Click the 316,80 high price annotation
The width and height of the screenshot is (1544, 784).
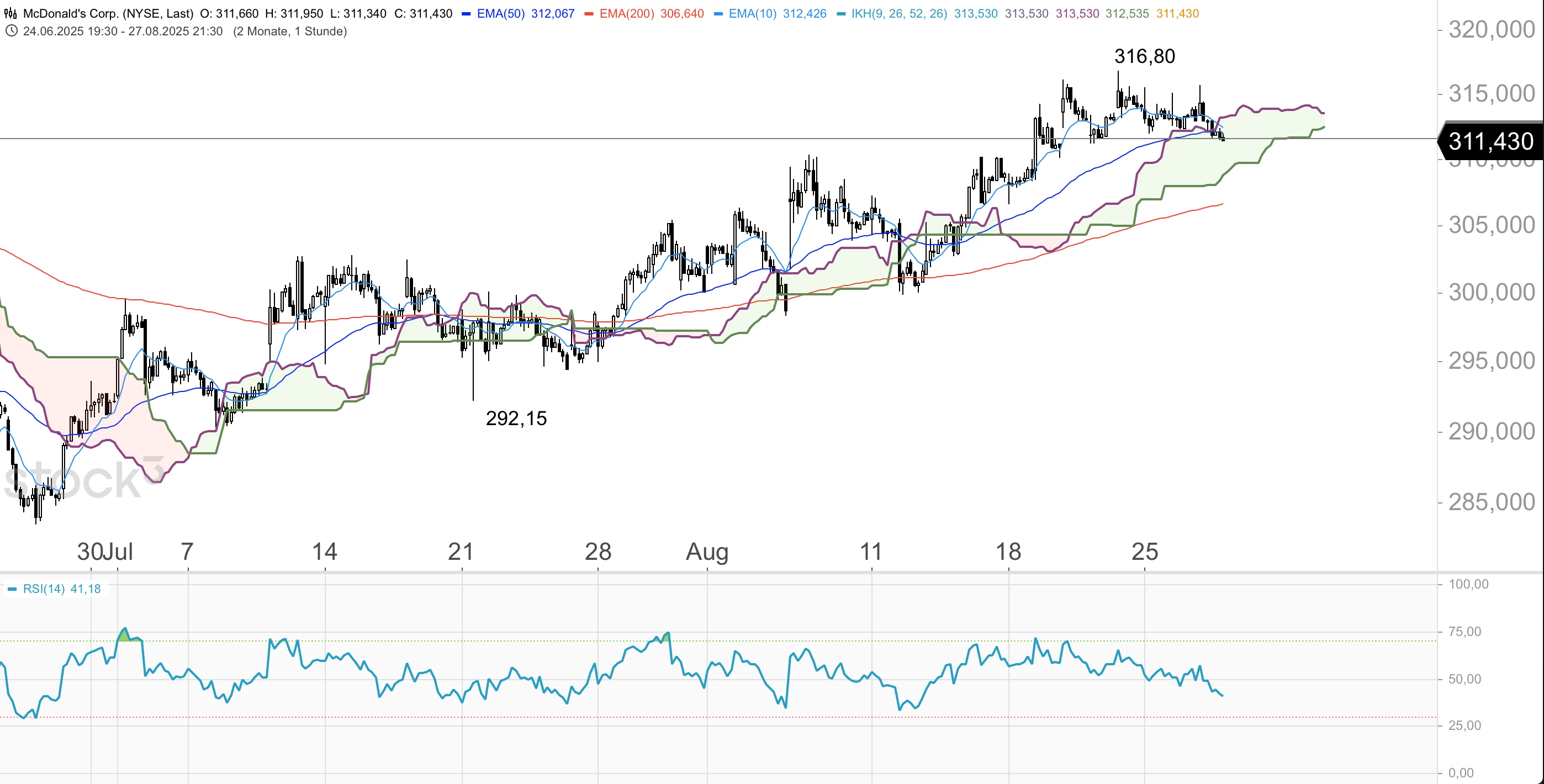1145,56
